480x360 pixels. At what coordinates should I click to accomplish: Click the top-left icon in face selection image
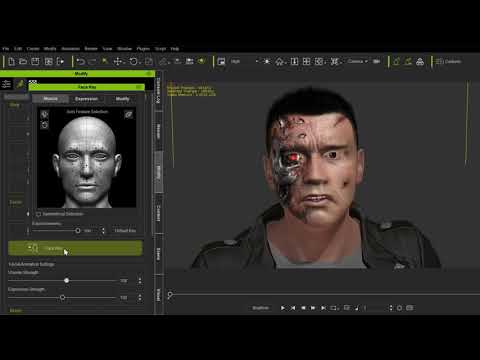(x=44, y=114)
